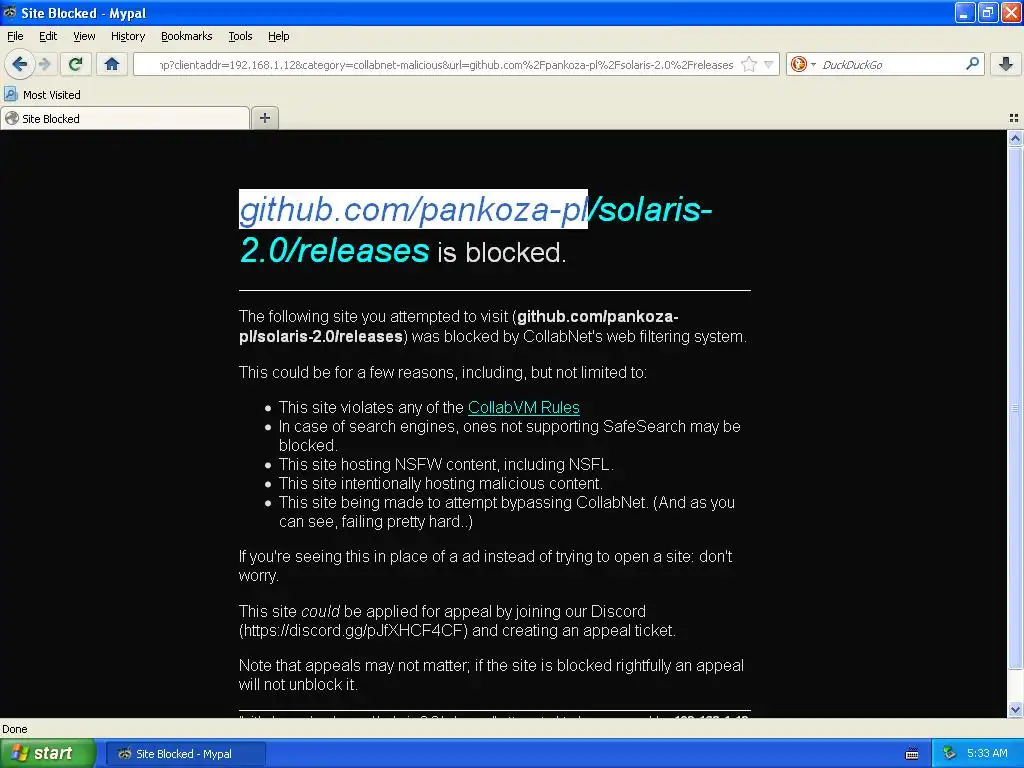Image resolution: width=1024 pixels, height=768 pixels.
Task: Click the network tray icon
Action: pos(949,754)
